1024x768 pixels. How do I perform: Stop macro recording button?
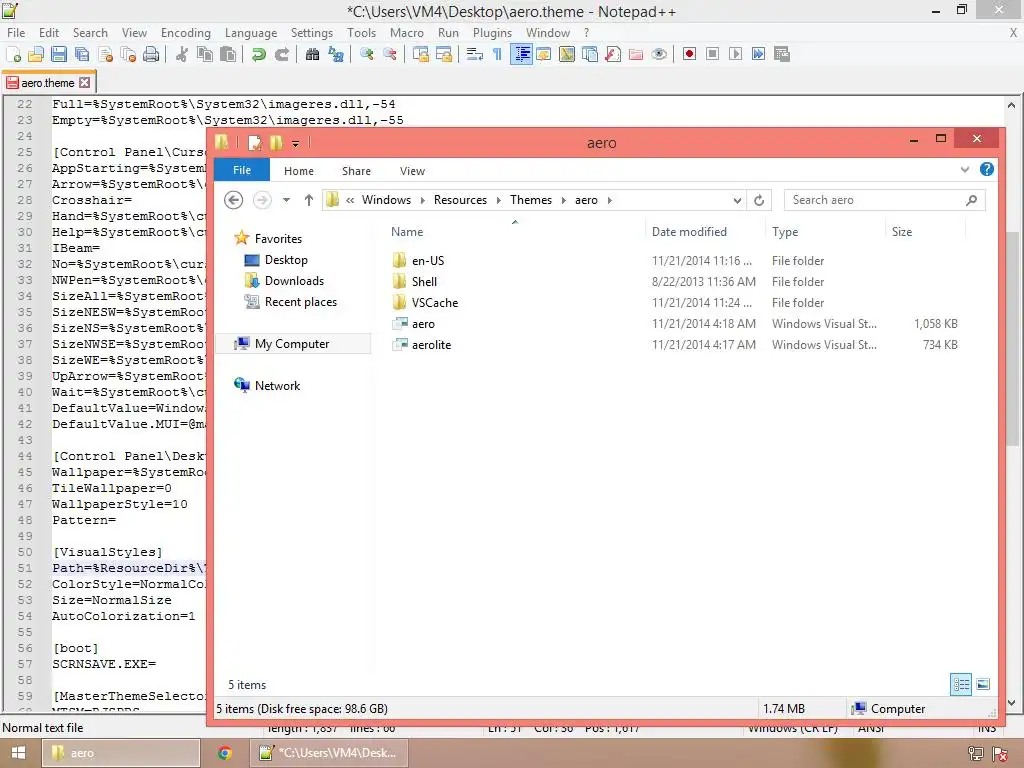(712, 54)
